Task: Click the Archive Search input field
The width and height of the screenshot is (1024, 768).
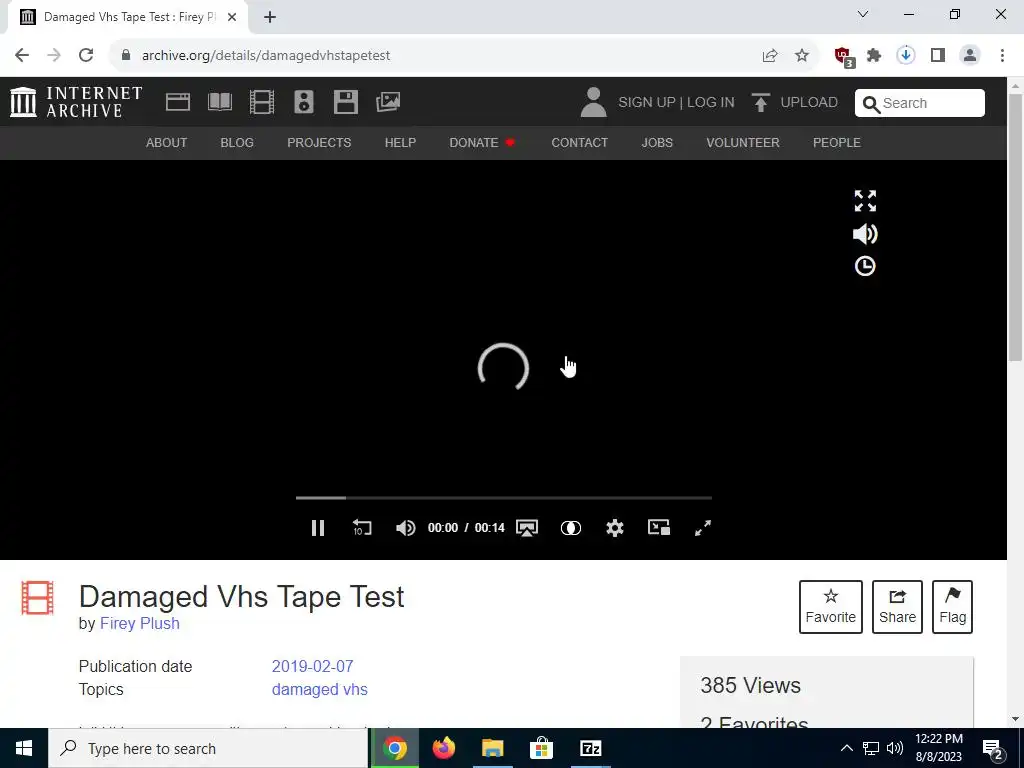Action: [x=920, y=103]
